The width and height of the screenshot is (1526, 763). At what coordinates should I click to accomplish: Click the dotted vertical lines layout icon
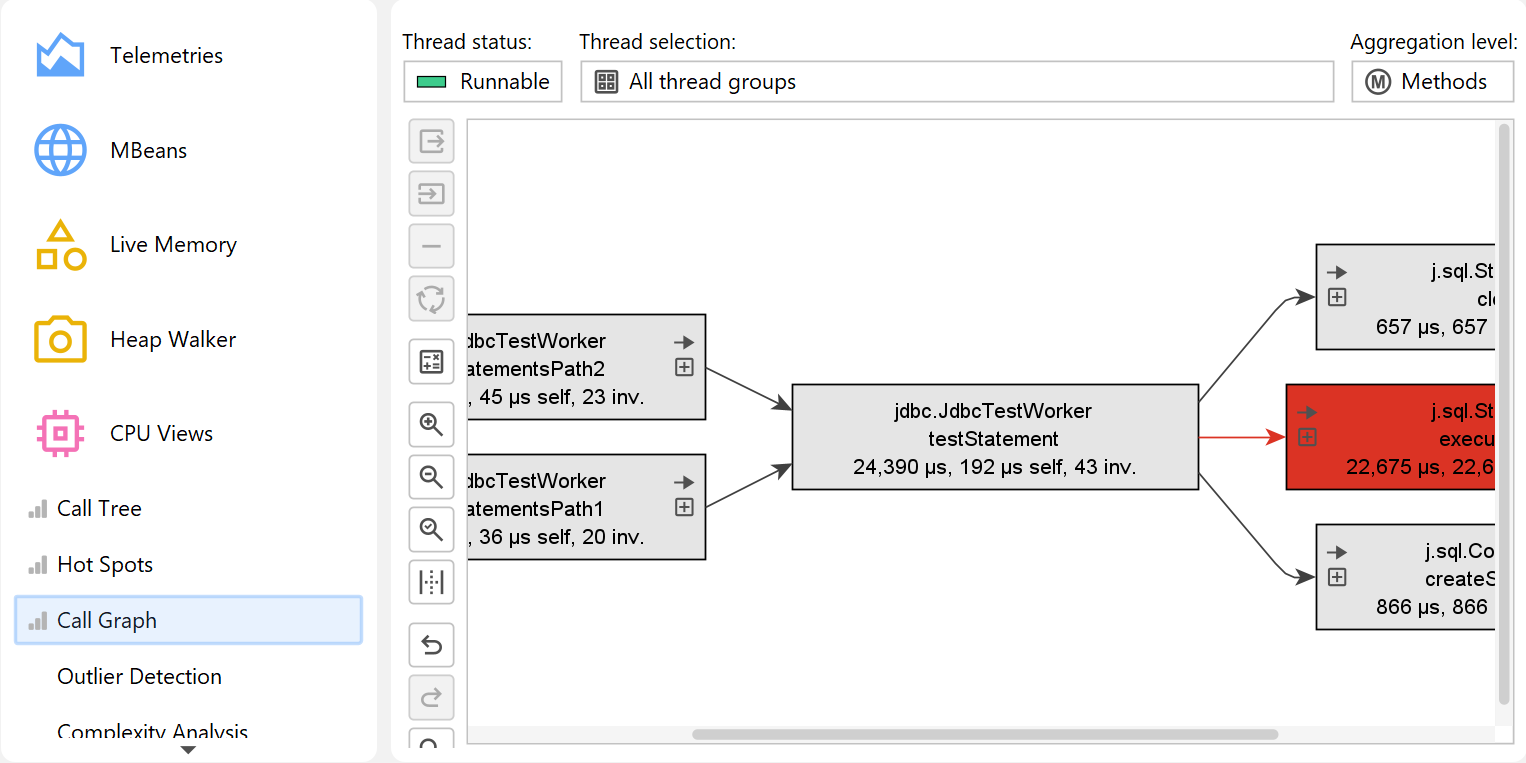pyautogui.click(x=431, y=582)
